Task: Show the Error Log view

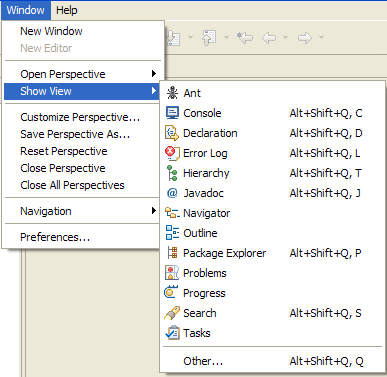Action: tap(272, 153)
